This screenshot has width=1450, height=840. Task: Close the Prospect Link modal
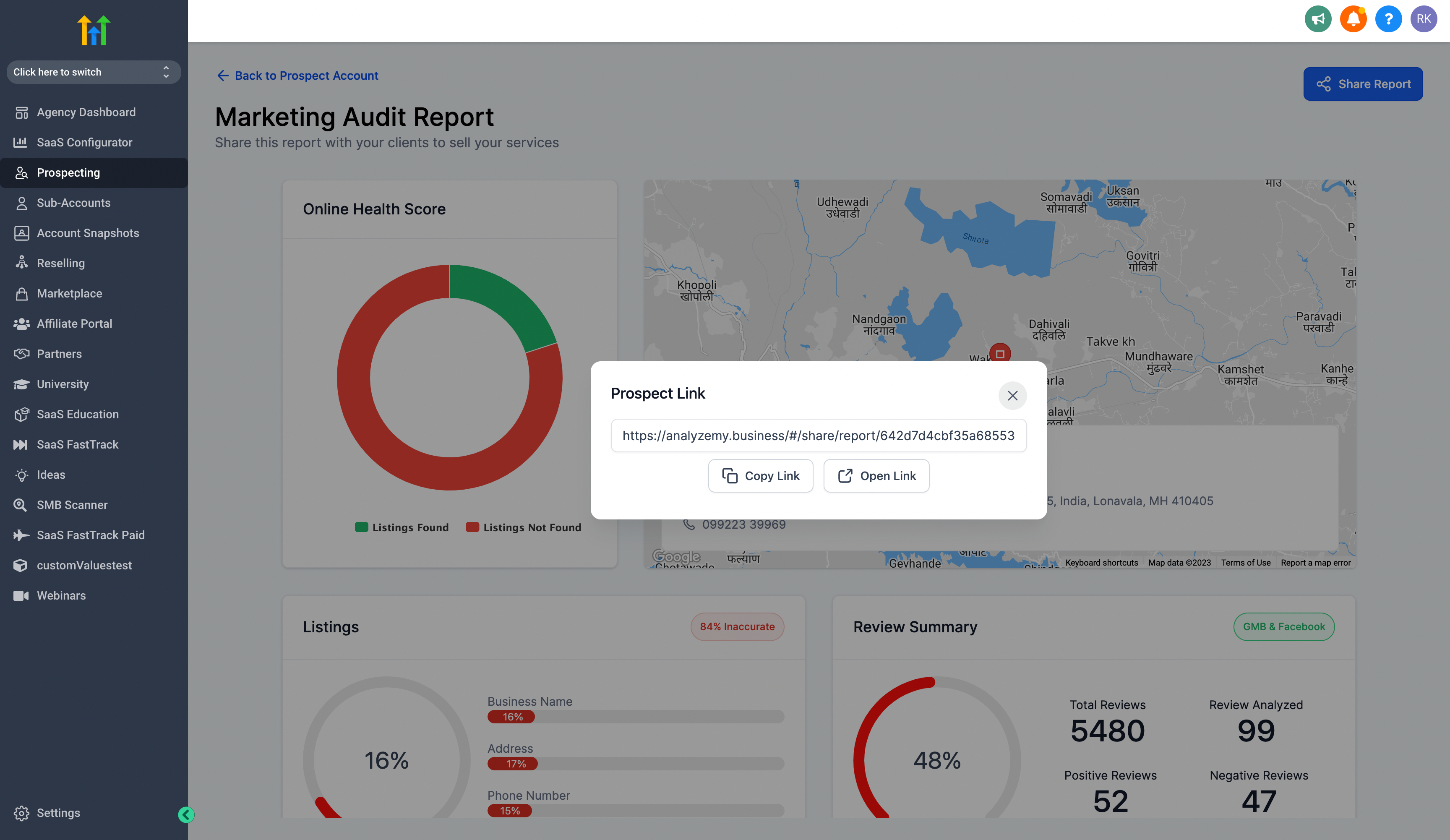1012,394
